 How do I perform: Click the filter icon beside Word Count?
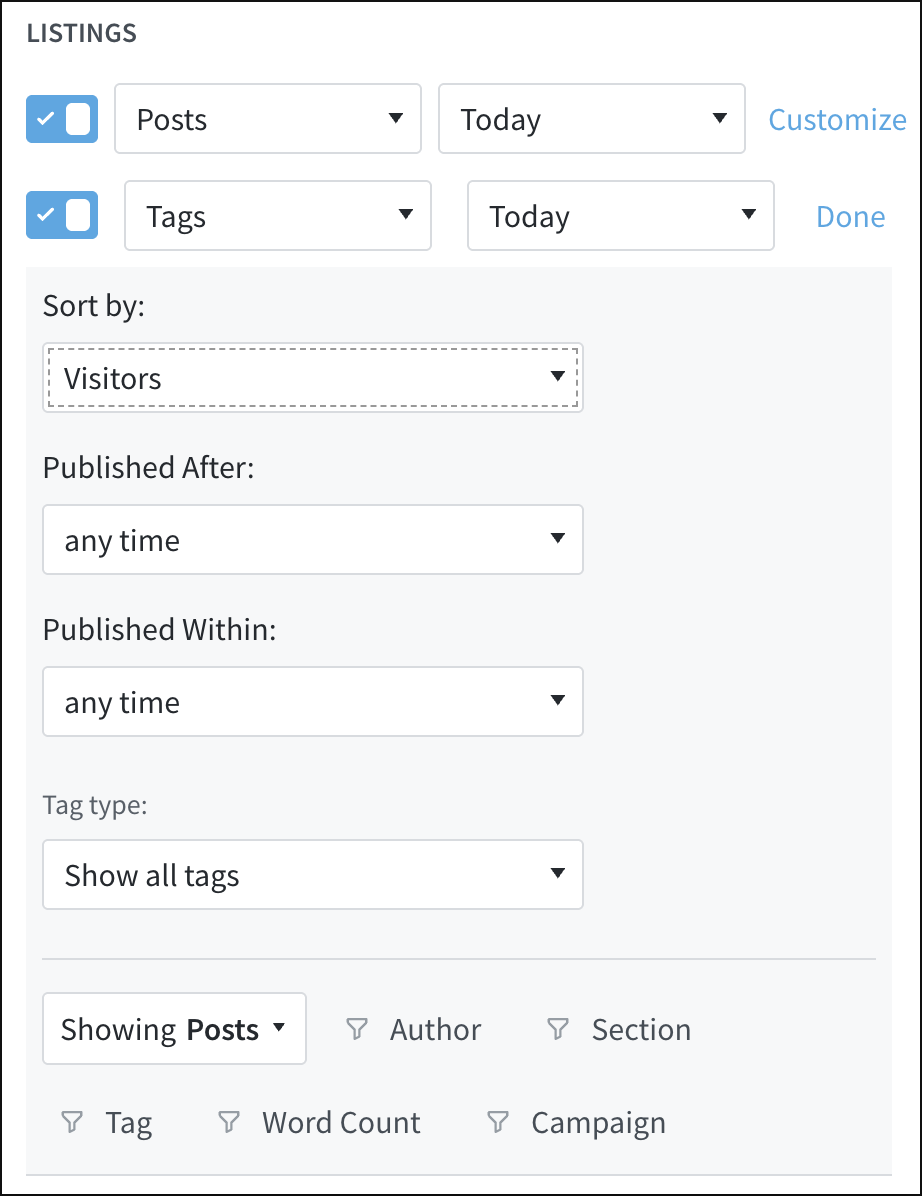click(x=229, y=1122)
